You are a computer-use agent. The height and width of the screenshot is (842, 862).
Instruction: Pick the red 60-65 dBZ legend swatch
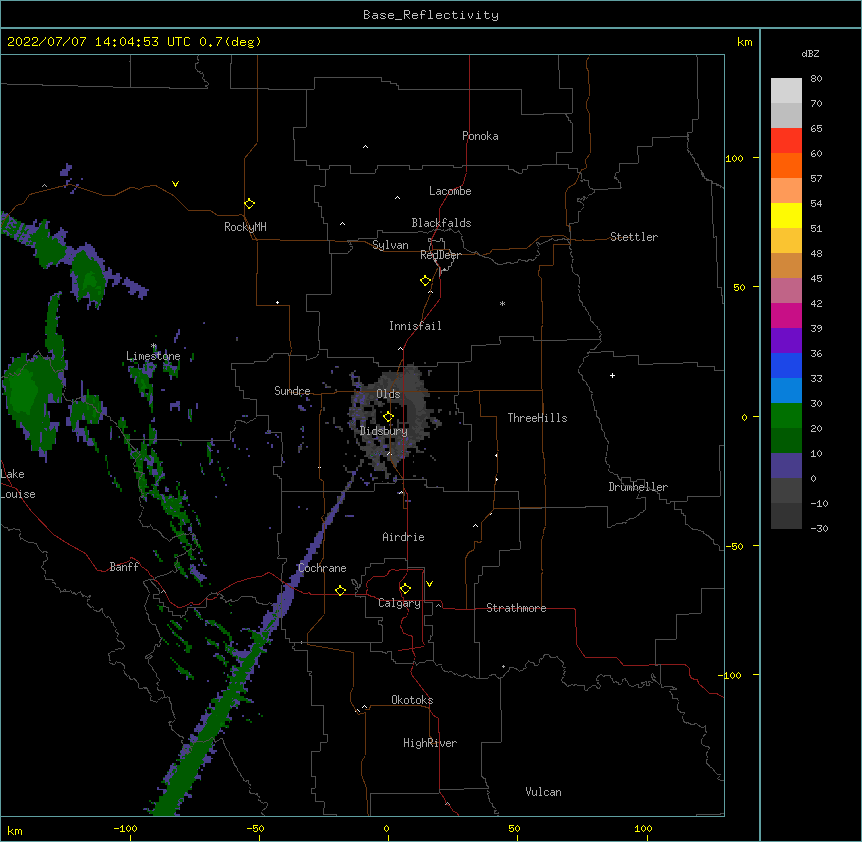[x=786, y=140]
